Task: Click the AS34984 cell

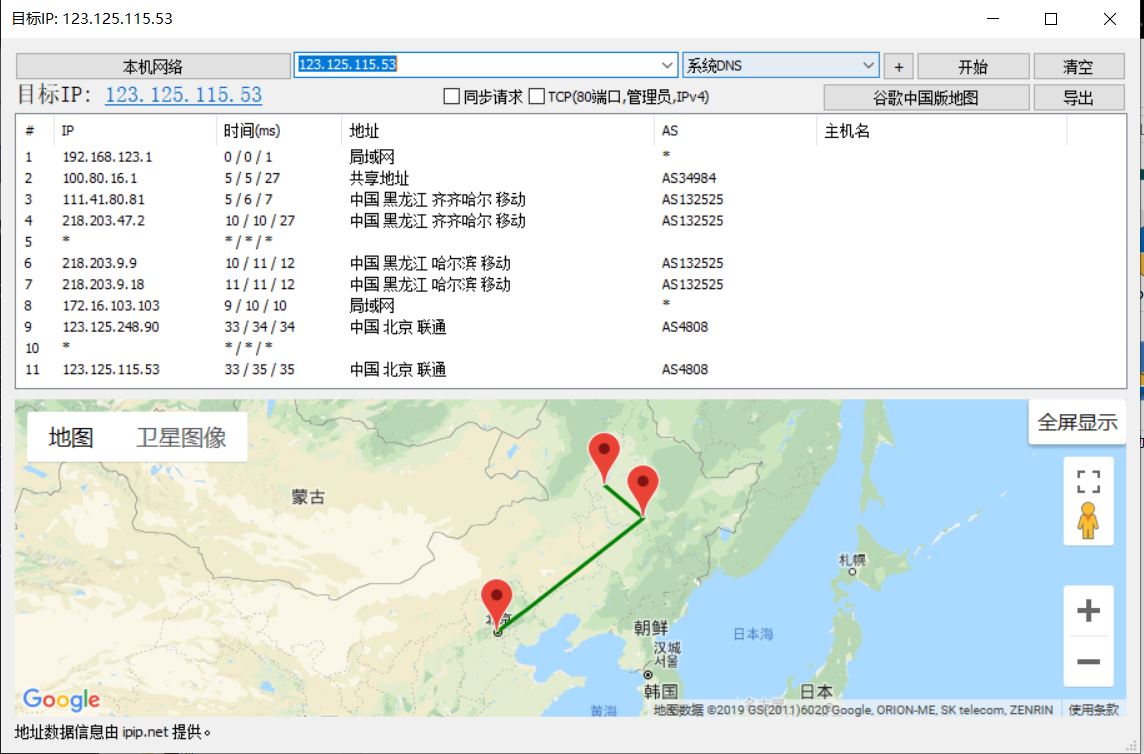Action: [x=689, y=178]
